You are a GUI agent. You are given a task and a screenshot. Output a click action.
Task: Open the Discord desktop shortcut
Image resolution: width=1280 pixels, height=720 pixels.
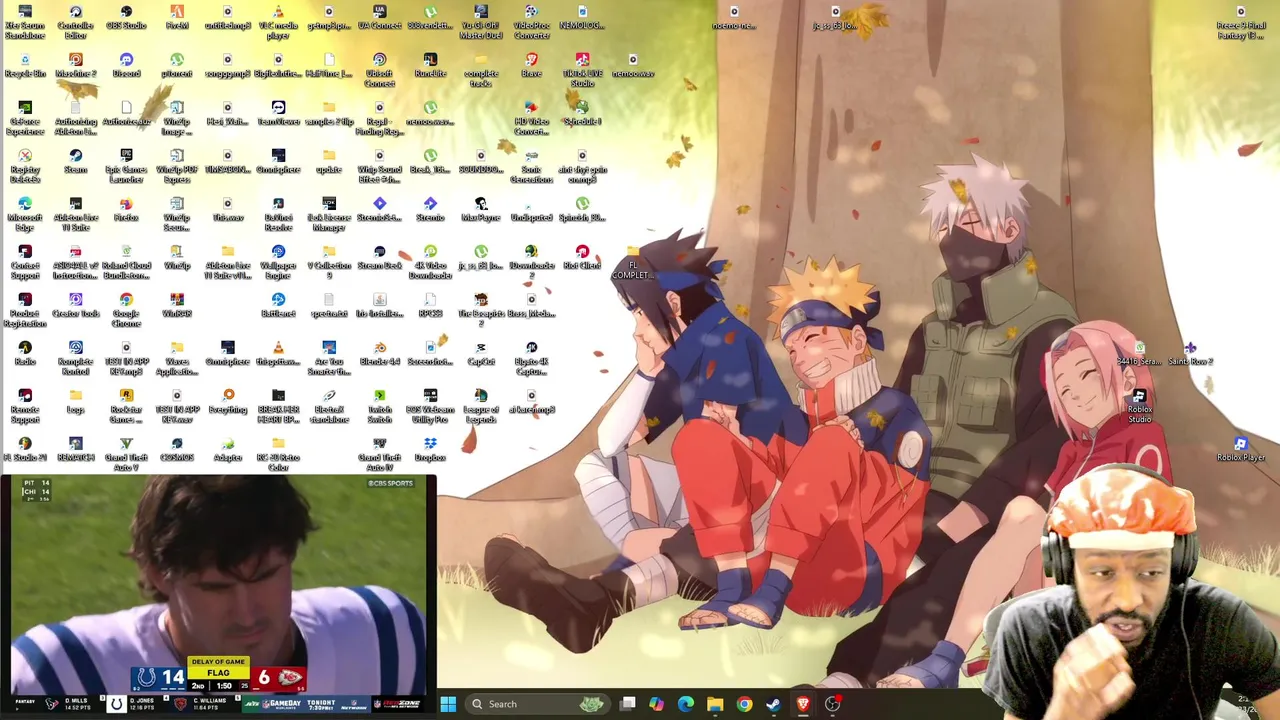click(x=126, y=66)
